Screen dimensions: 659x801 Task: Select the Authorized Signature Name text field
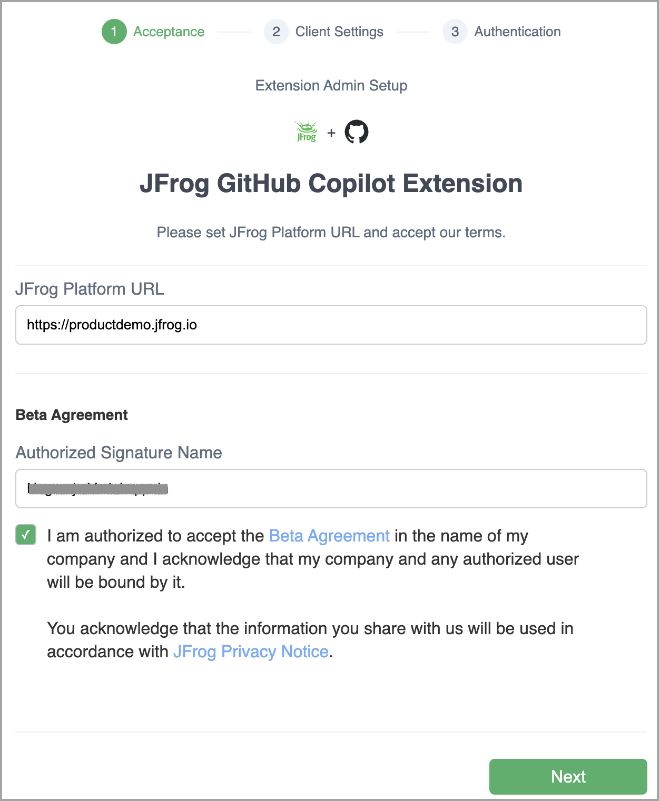(x=330, y=489)
